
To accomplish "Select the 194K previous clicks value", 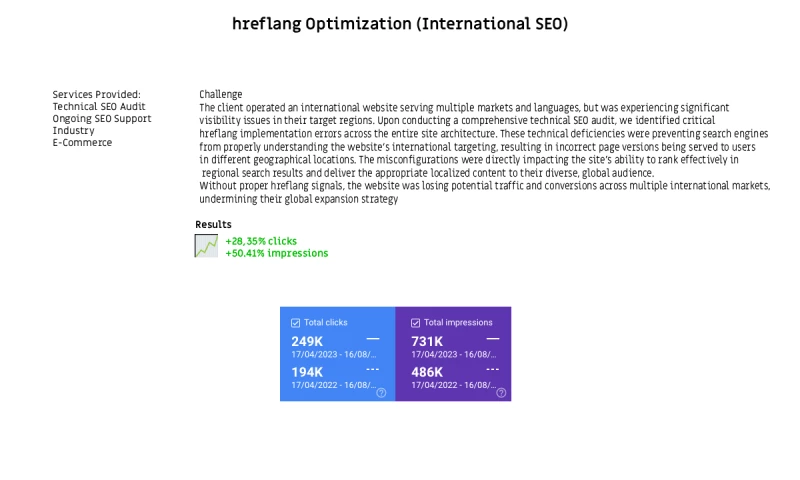I will coord(308,372).
